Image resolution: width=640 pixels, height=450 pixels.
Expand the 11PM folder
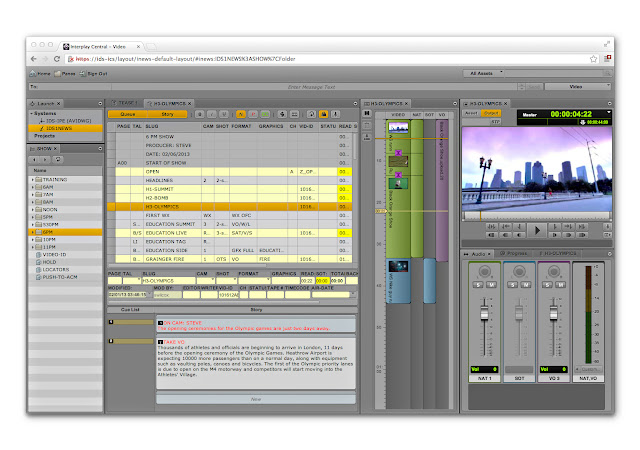coord(33,247)
